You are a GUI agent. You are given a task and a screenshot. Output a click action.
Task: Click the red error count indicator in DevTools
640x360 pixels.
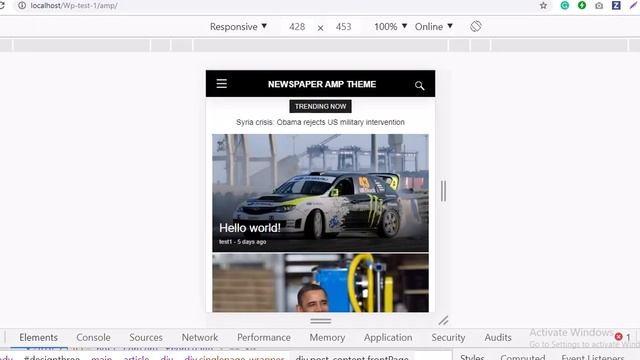point(623,337)
